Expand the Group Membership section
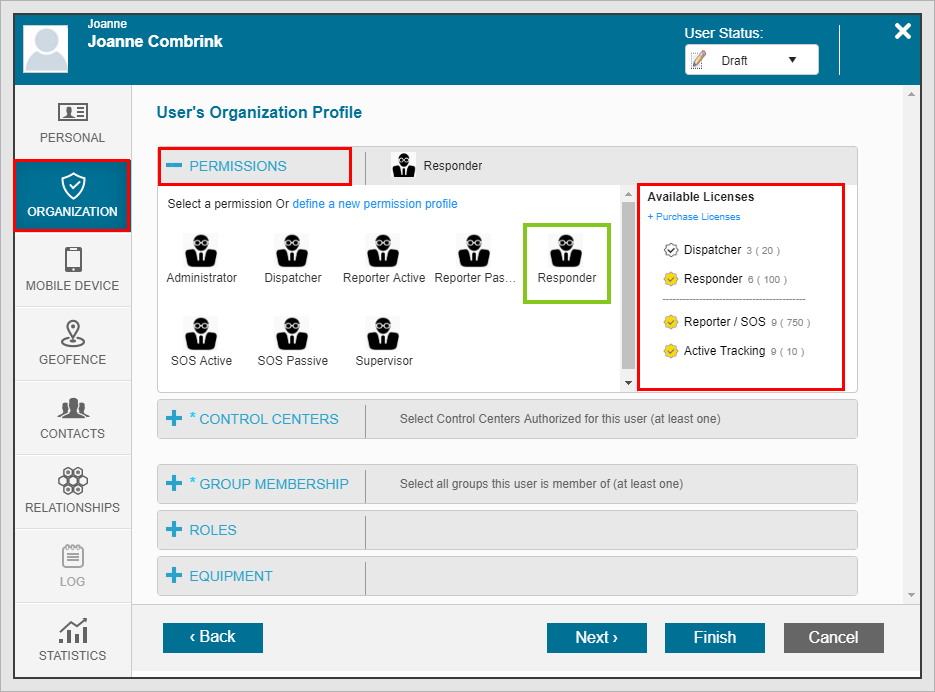This screenshot has width=935, height=692. [174, 484]
